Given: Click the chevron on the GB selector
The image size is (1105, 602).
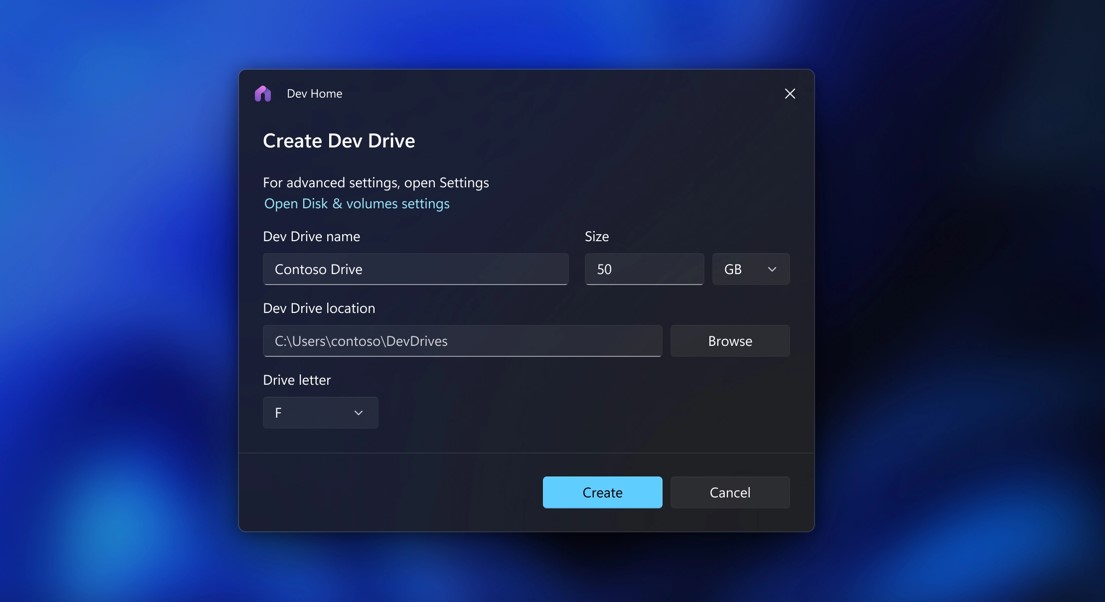Looking at the screenshot, I should pyautogui.click(x=771, y=268).
